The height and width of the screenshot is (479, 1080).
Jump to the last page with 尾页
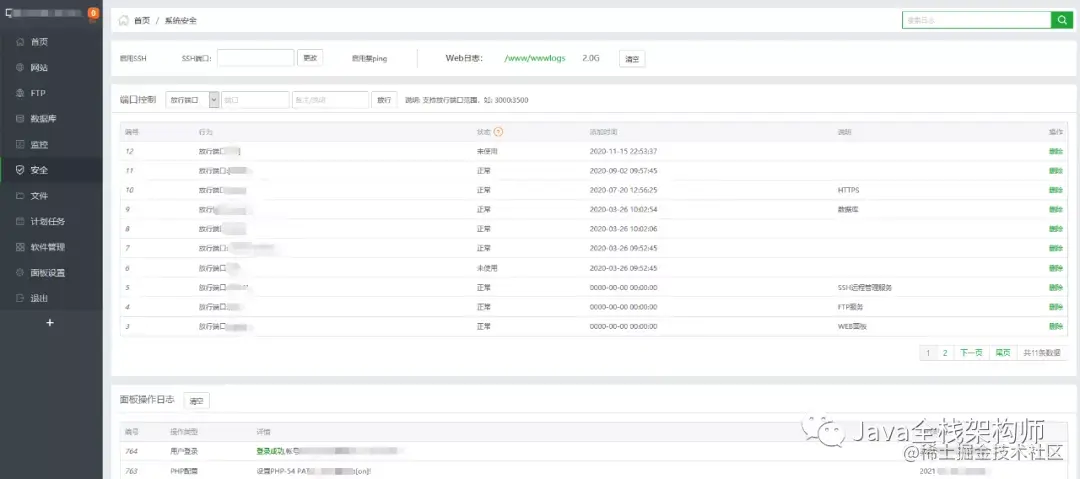(1003, 353)
